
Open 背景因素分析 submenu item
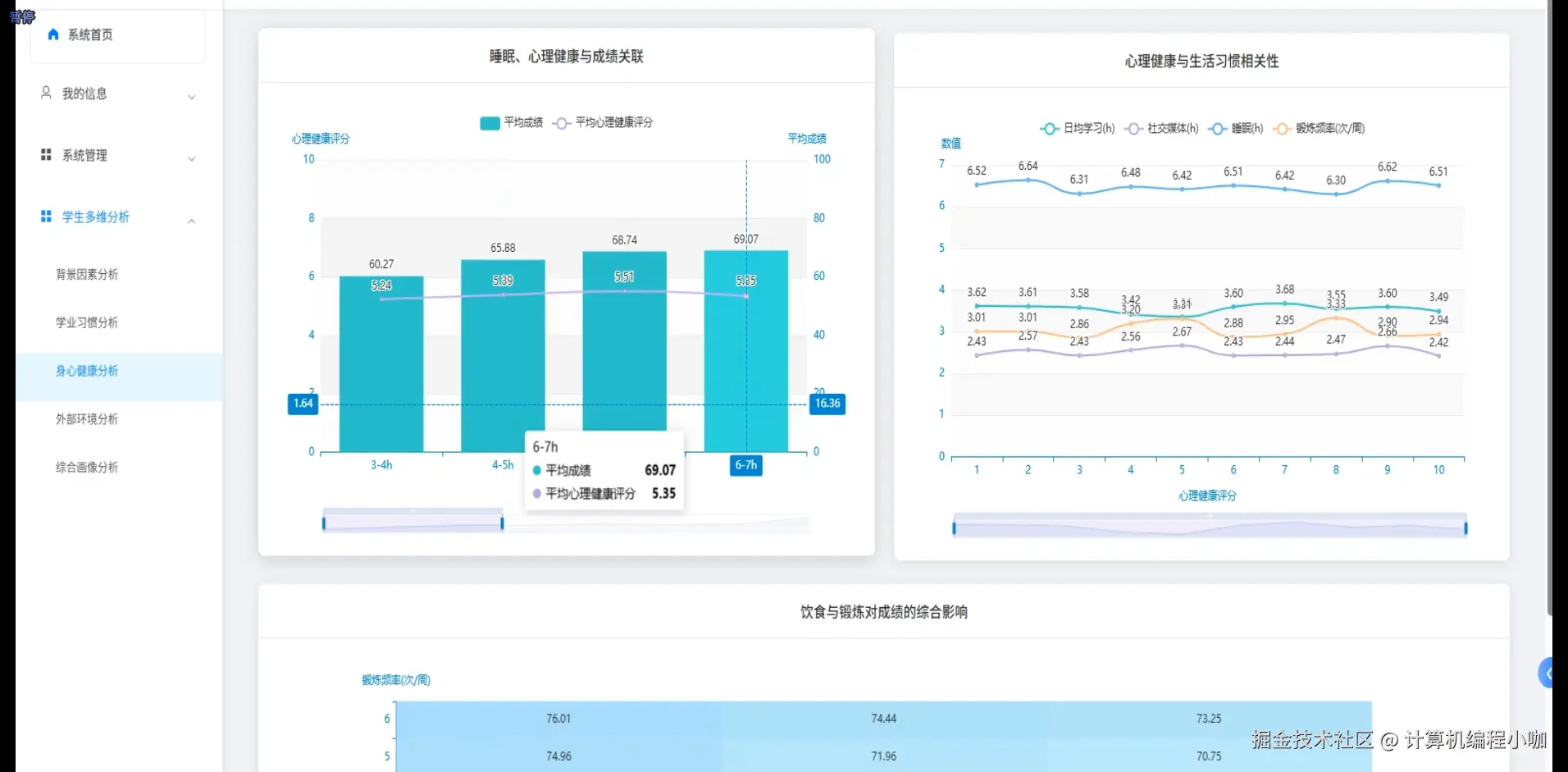(87, 275)
